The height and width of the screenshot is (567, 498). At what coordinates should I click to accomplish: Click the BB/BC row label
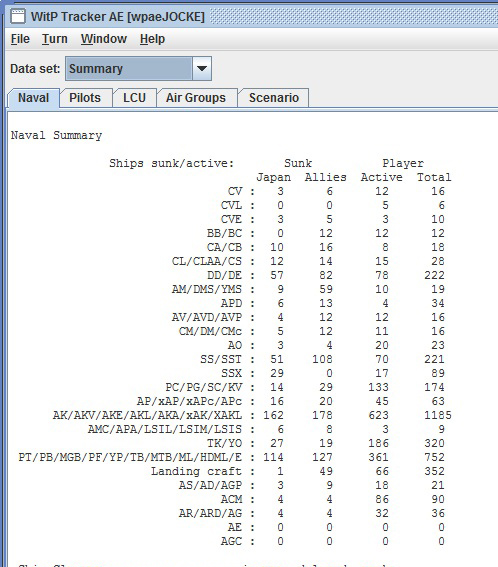click(x=224, y=233)
